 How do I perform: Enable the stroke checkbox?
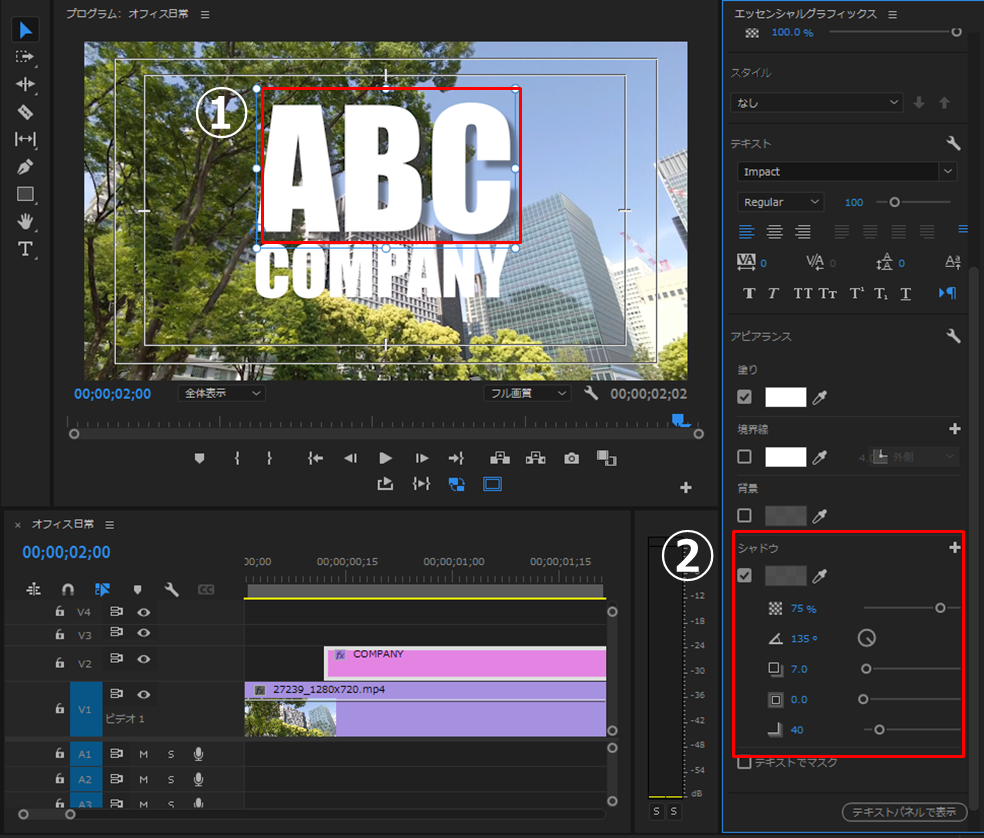coord(744,457)
